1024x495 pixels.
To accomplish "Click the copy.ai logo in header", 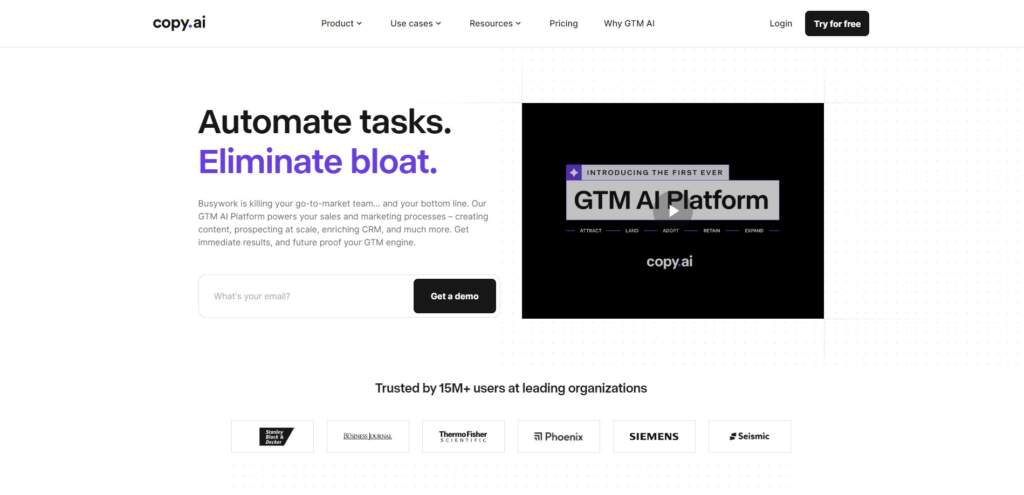I will click(179, 23).
